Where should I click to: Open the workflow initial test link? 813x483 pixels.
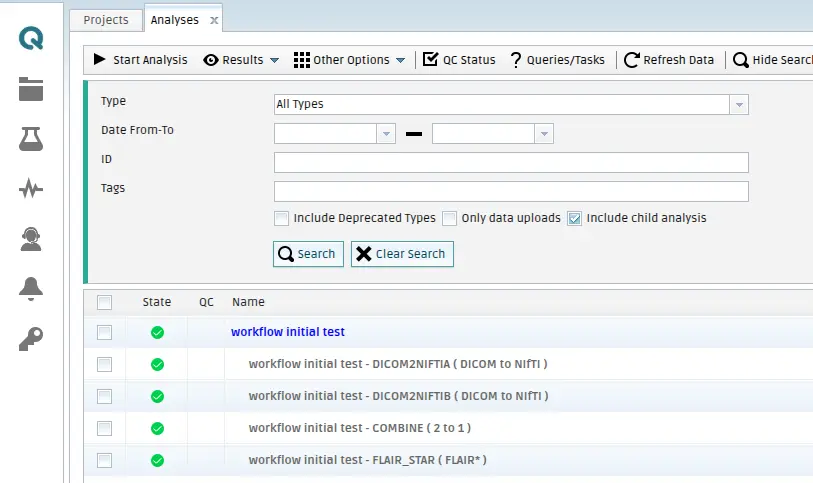288,332
